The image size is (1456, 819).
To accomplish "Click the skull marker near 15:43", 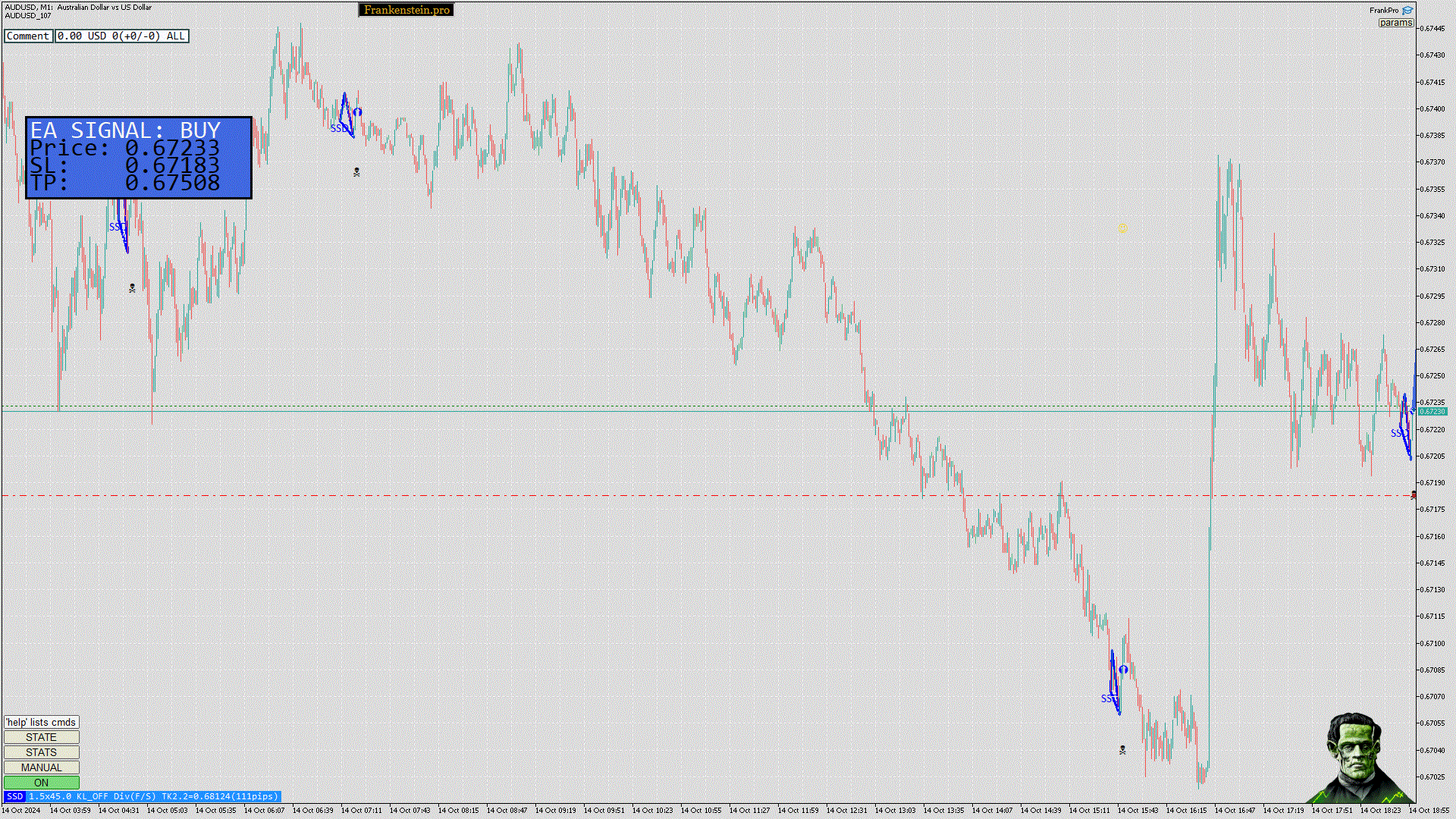I will (1122, 750).
